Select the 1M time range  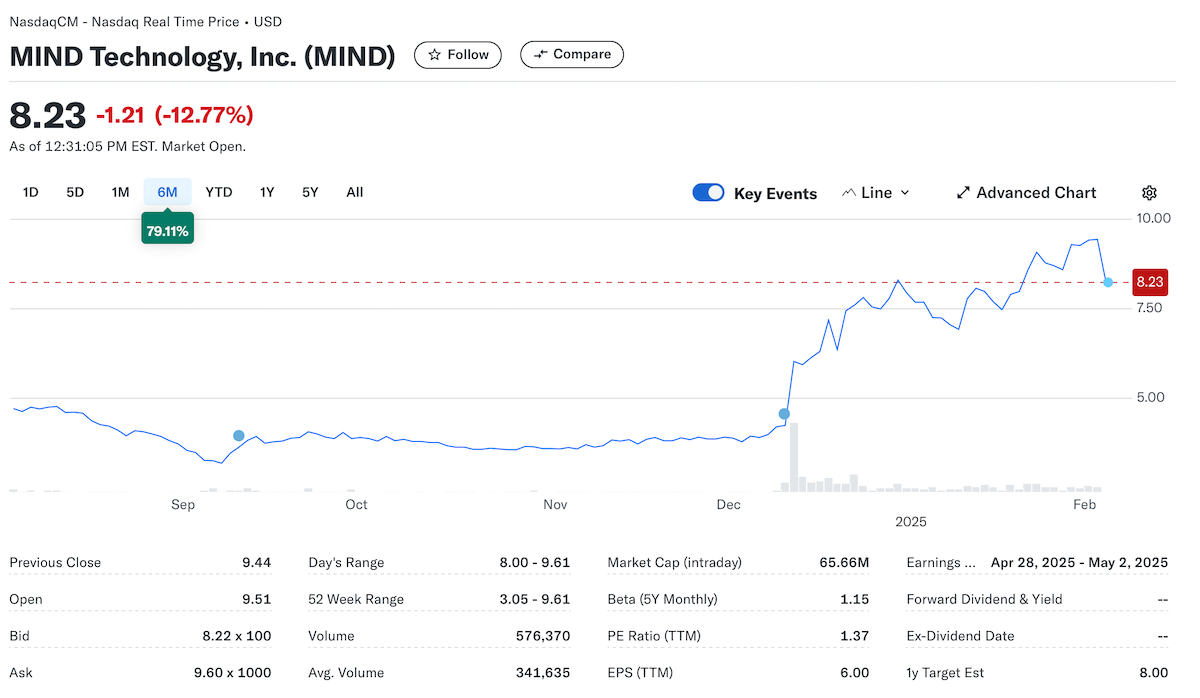(x=120, y=192)
